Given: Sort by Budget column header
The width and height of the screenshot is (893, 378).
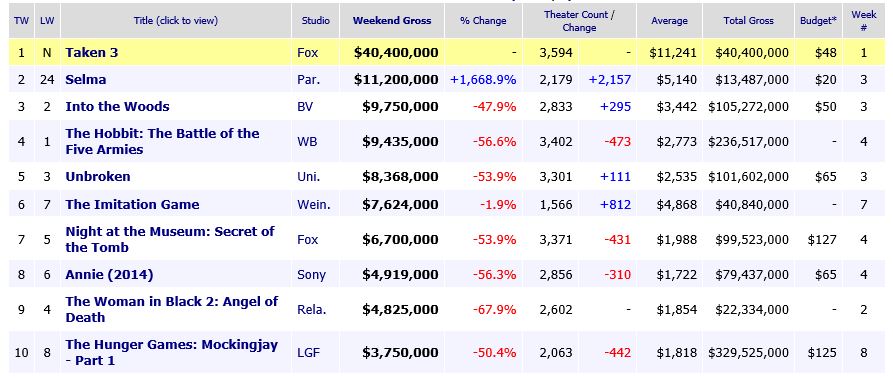Looking at the screenshot, I should pos(818,20).
